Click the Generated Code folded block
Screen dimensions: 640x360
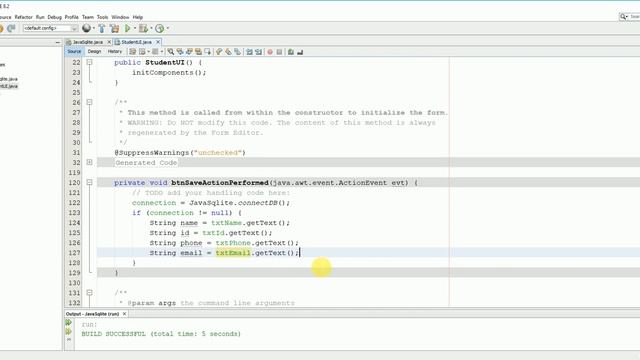(x=146, y=162)
